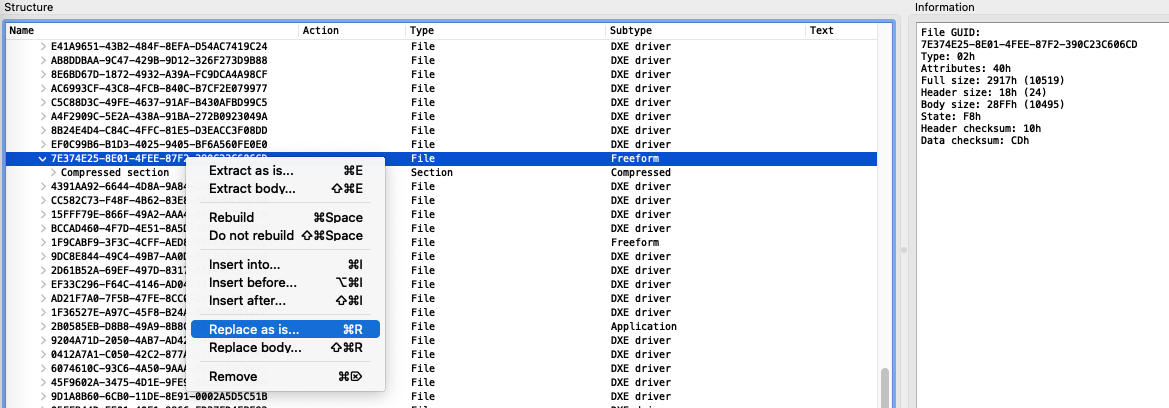The width and height of the screenshot is (1169, 408).
Task: Select row EF33C296-F64C-4146
Action: (441, 284)
